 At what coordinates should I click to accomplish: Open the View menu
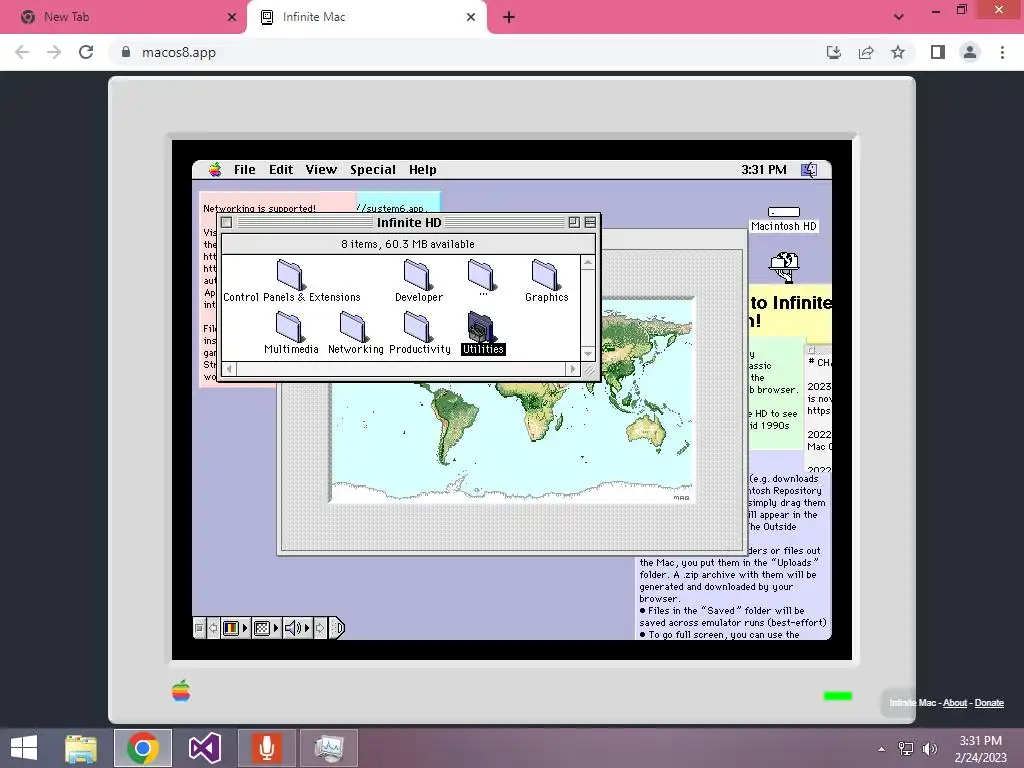click(321, 170)
